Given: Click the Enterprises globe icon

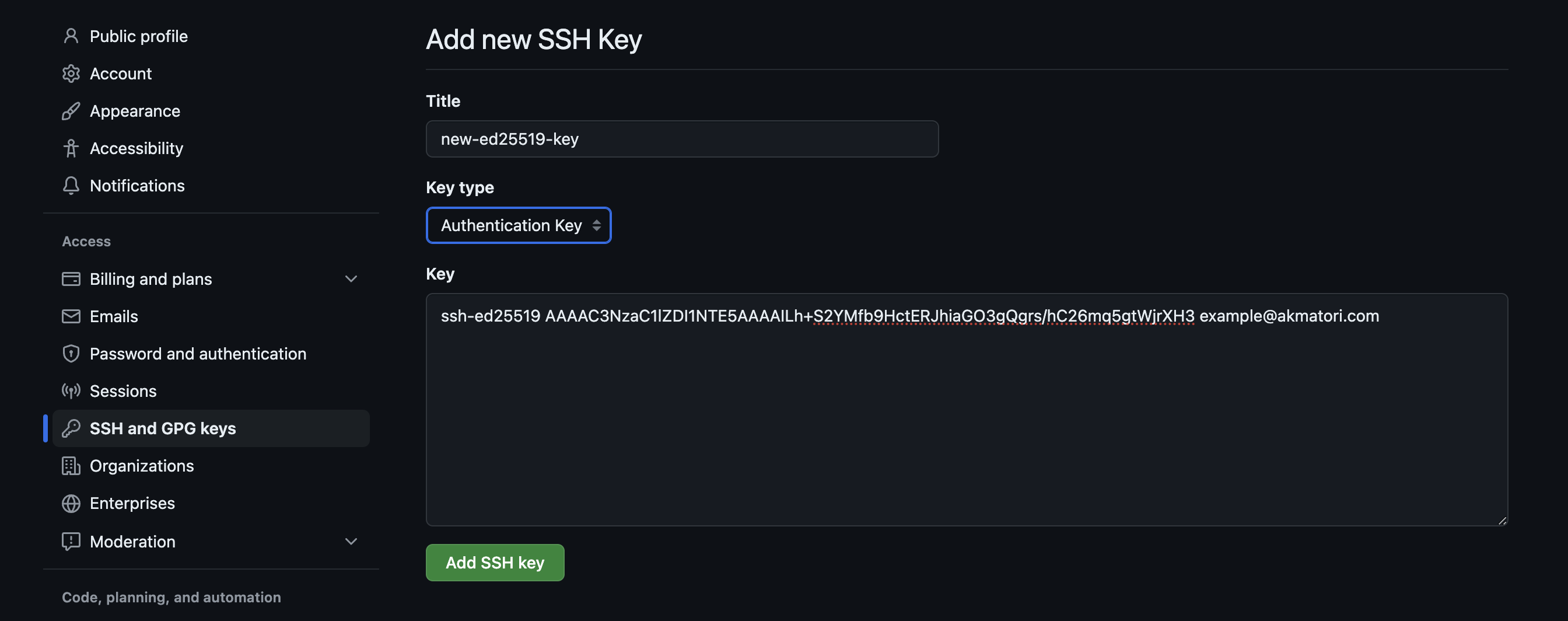Looking at the screenshot, I should pyautogui.click(x=71, y=503).
